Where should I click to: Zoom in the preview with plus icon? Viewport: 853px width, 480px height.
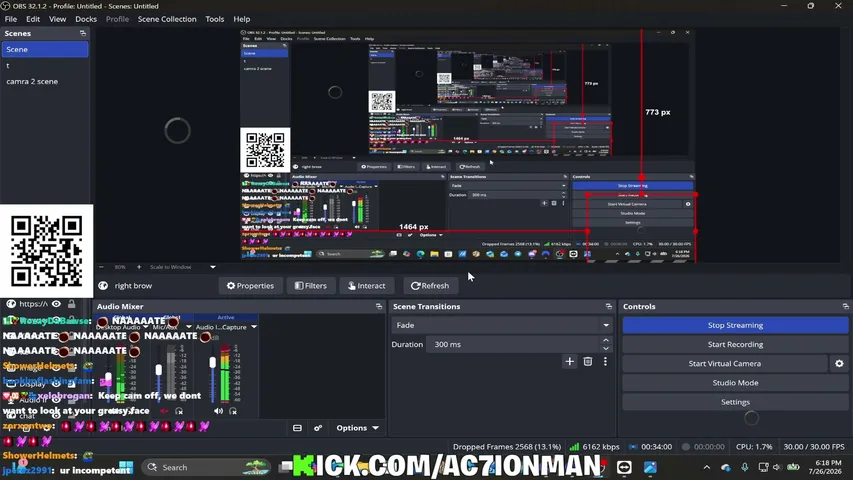click(139, 267)
